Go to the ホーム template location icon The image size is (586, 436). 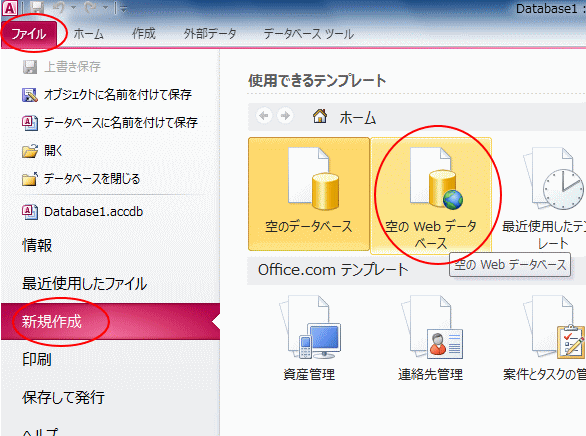click(x=320, y=116)
